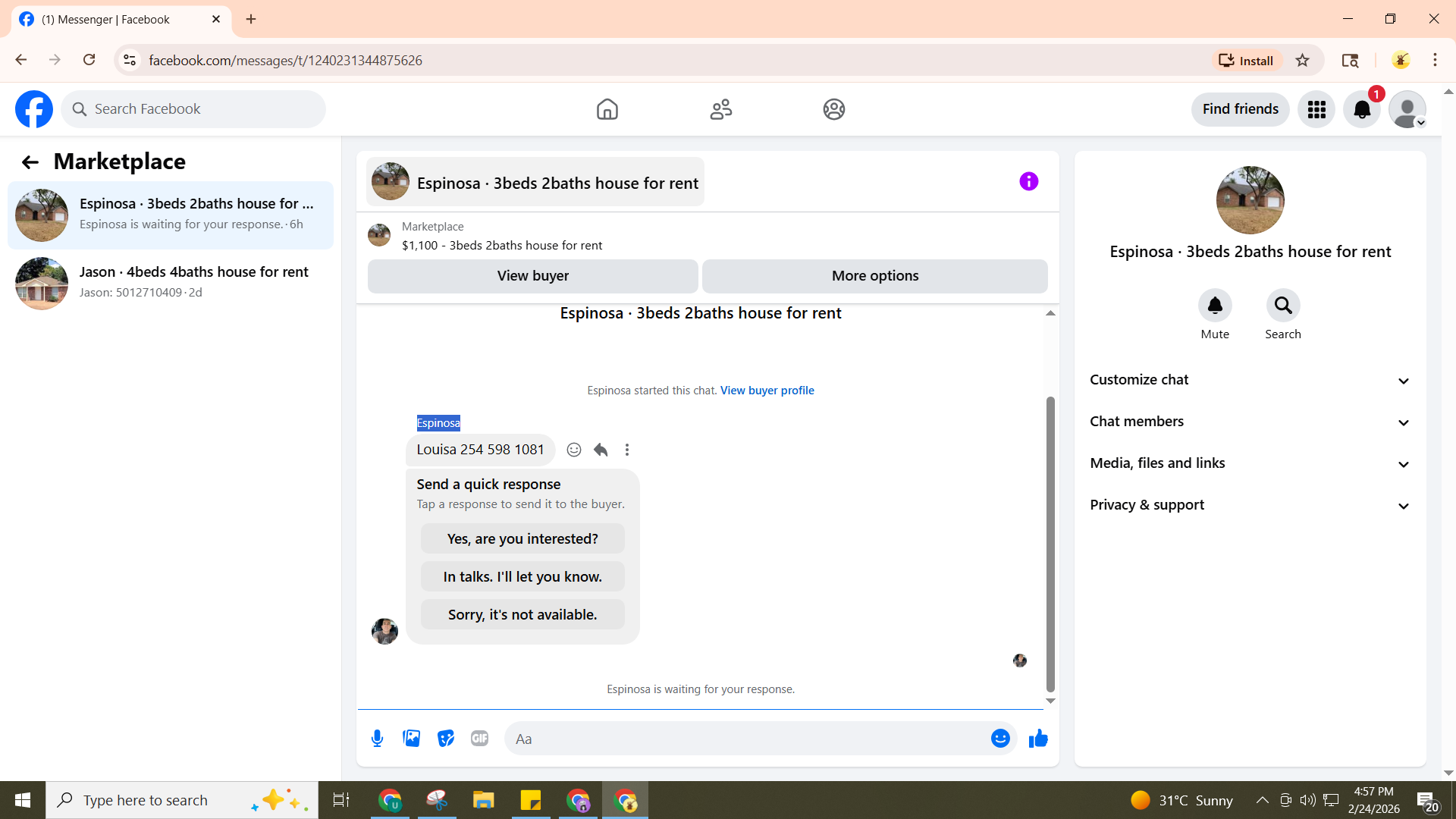
Task: Attach a photo with the image icon
Action: pos(411,739)
